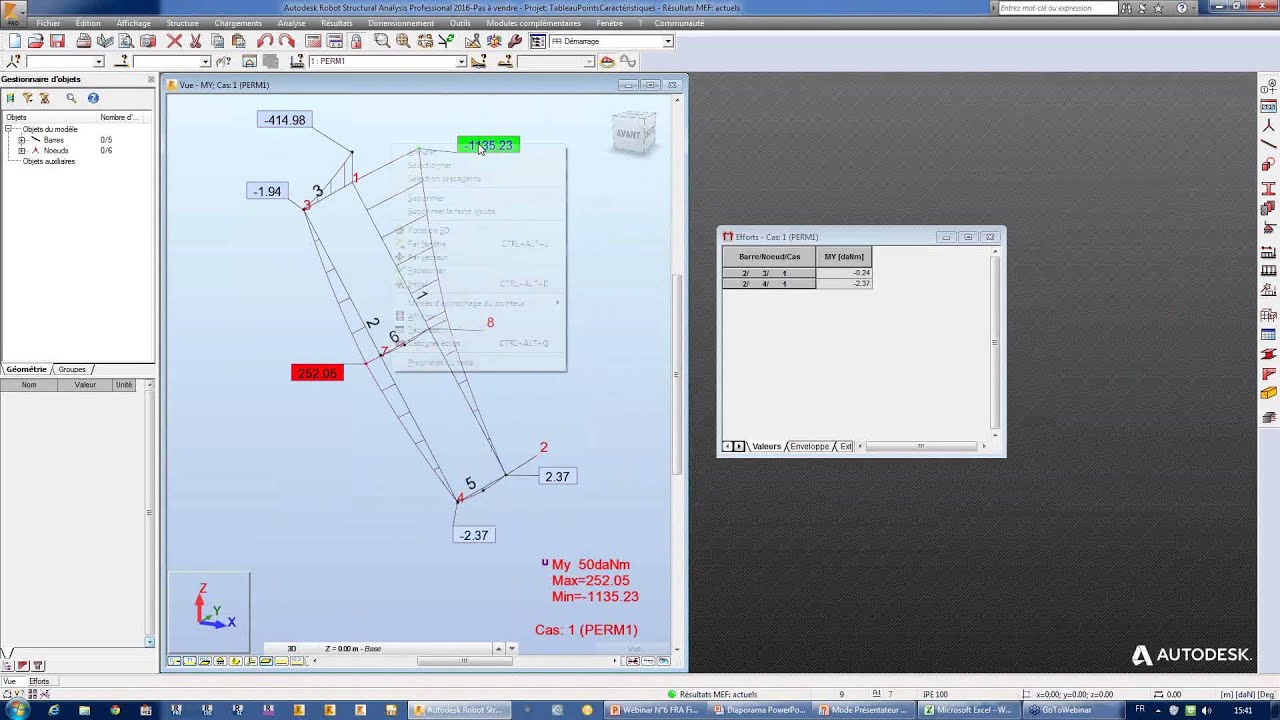The image size is (1280, 720).
Task: Switch to Microsoft Excel taskbar button
Action: pyautogui.click(x=967, y=710)
